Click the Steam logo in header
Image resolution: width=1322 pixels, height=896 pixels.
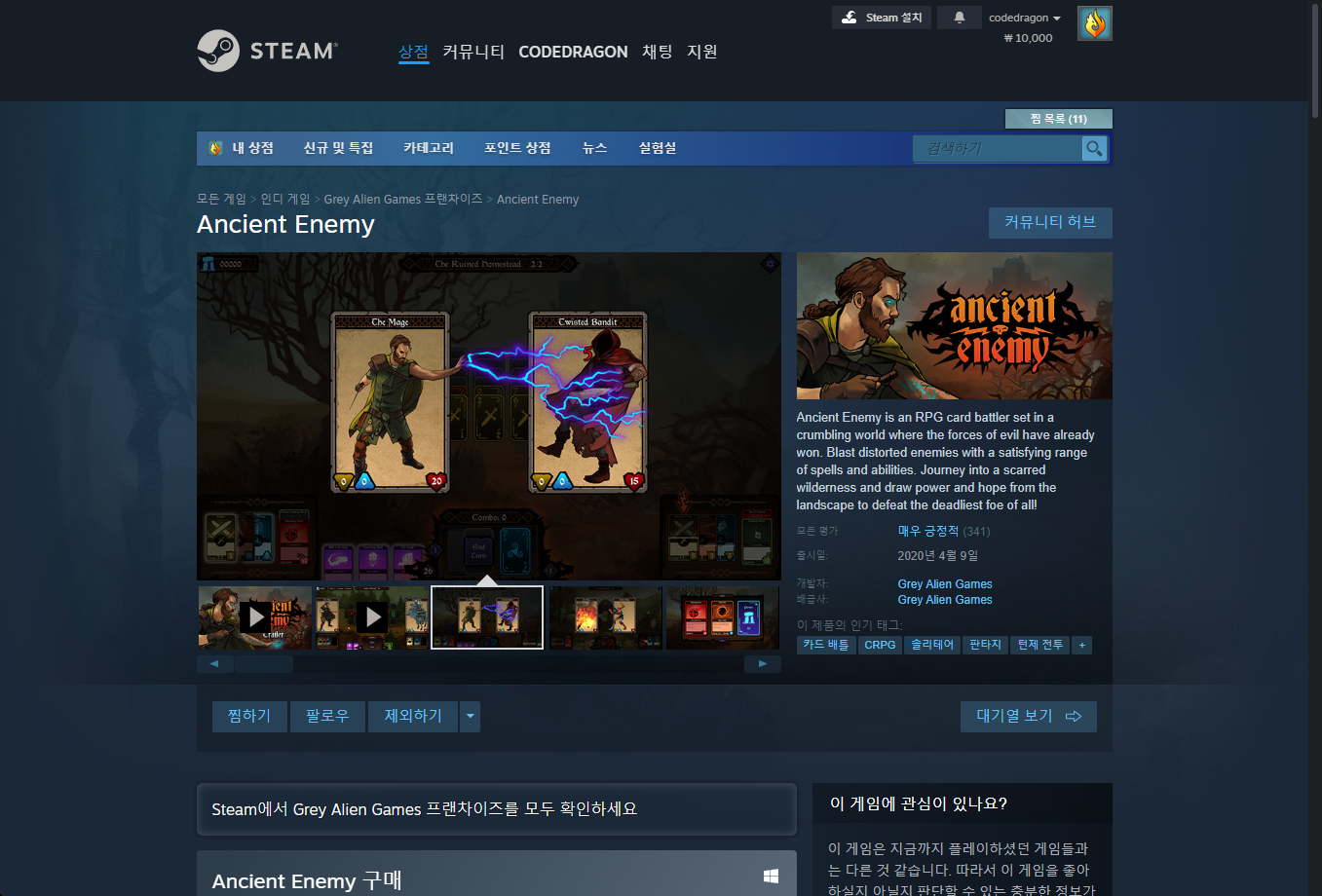point(268,51)
